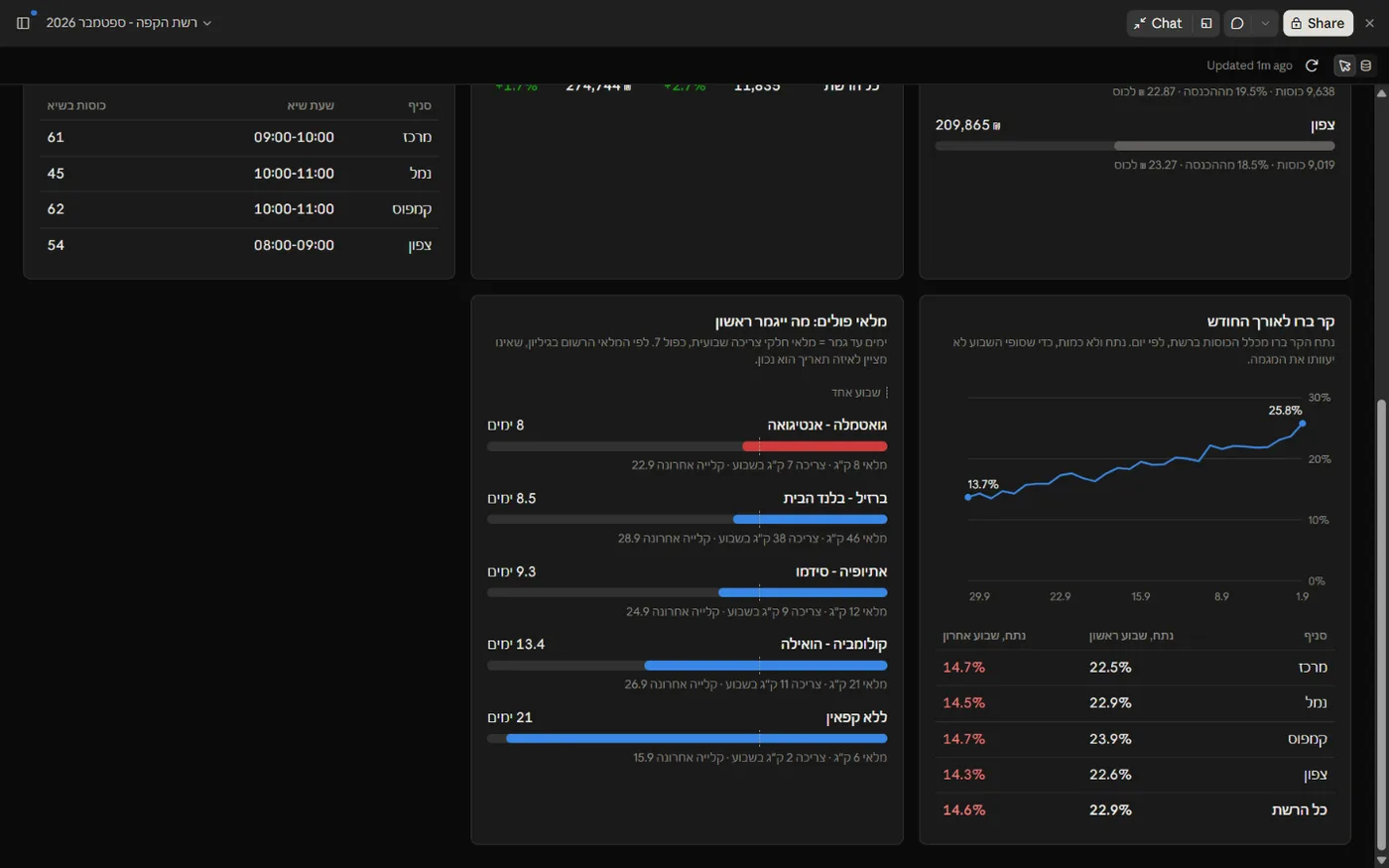Open the comments speech bubble icon
Screen dimensions: 1389x868
coord(1237,23)
